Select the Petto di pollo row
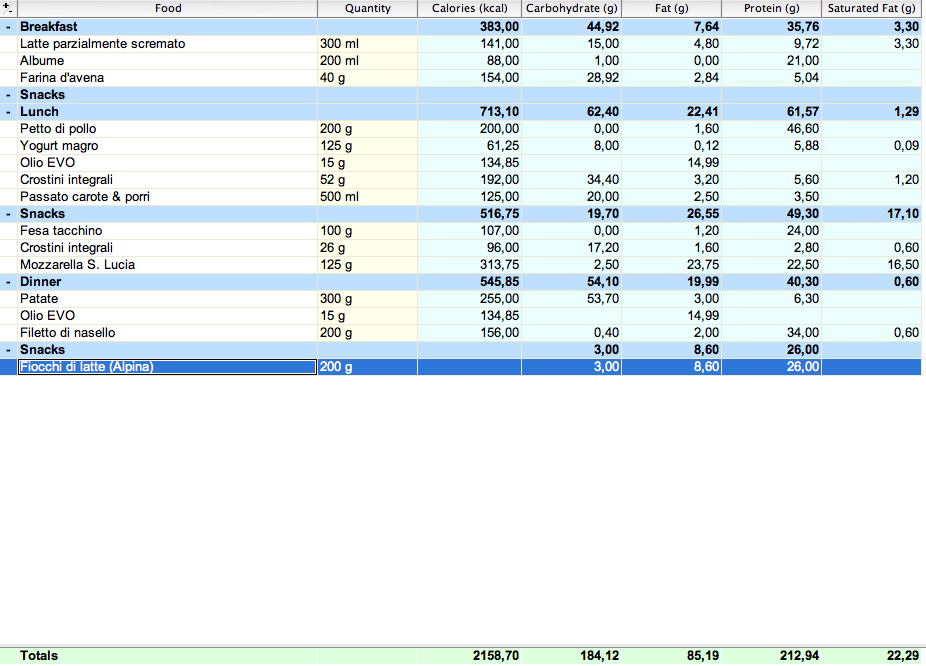 (x=58, y=129)
